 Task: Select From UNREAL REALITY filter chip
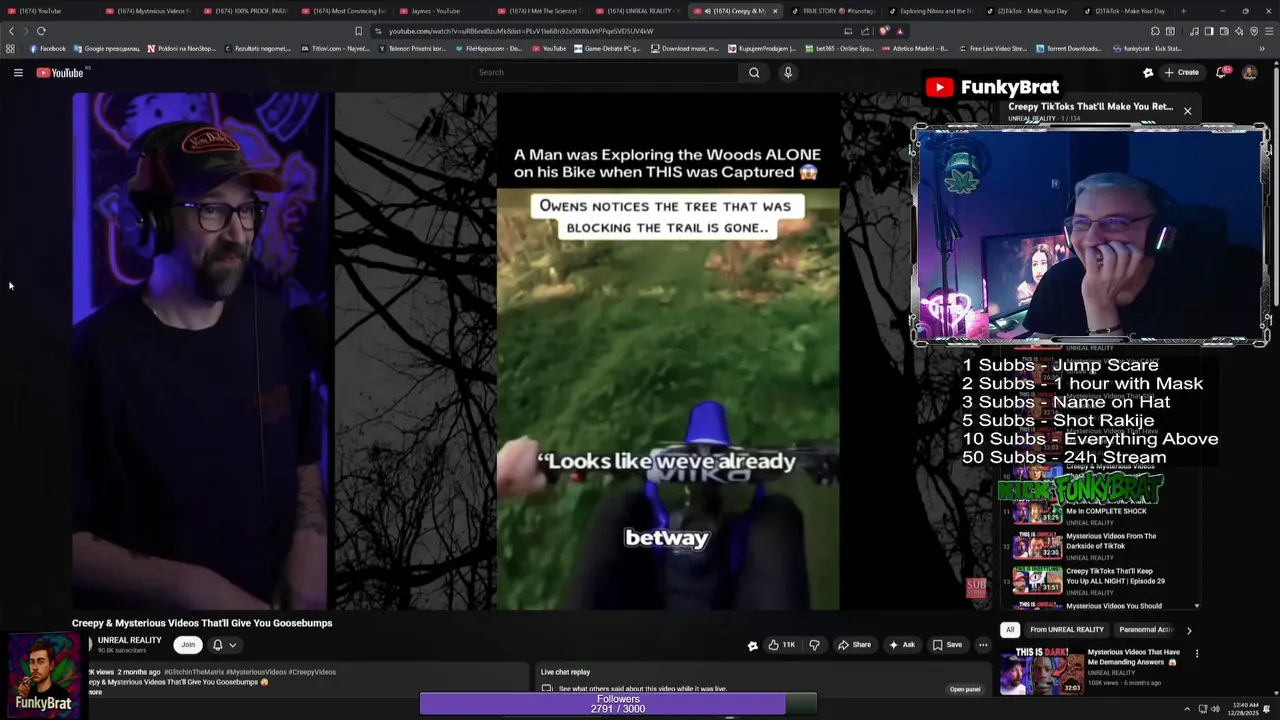1067,630
